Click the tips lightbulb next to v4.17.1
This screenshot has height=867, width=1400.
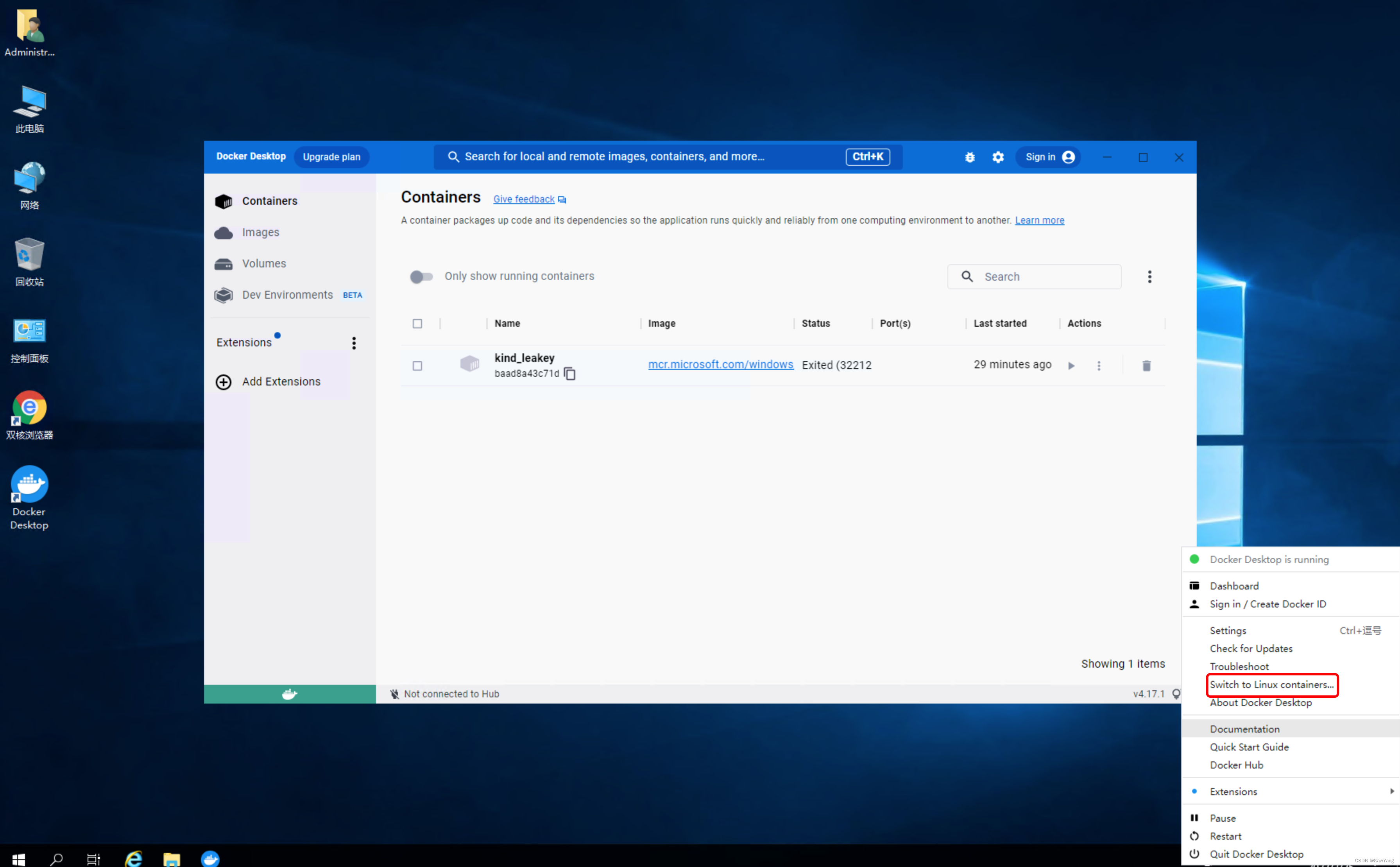tap(1176, 694)
